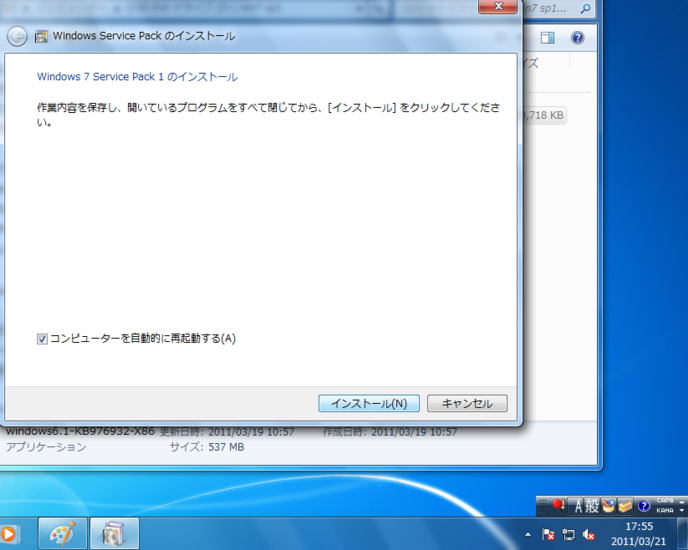The height and width of the screenshot is (550, 688).
Task: Open the Explorer help question mark icon
Action: (x=577, y=38)
